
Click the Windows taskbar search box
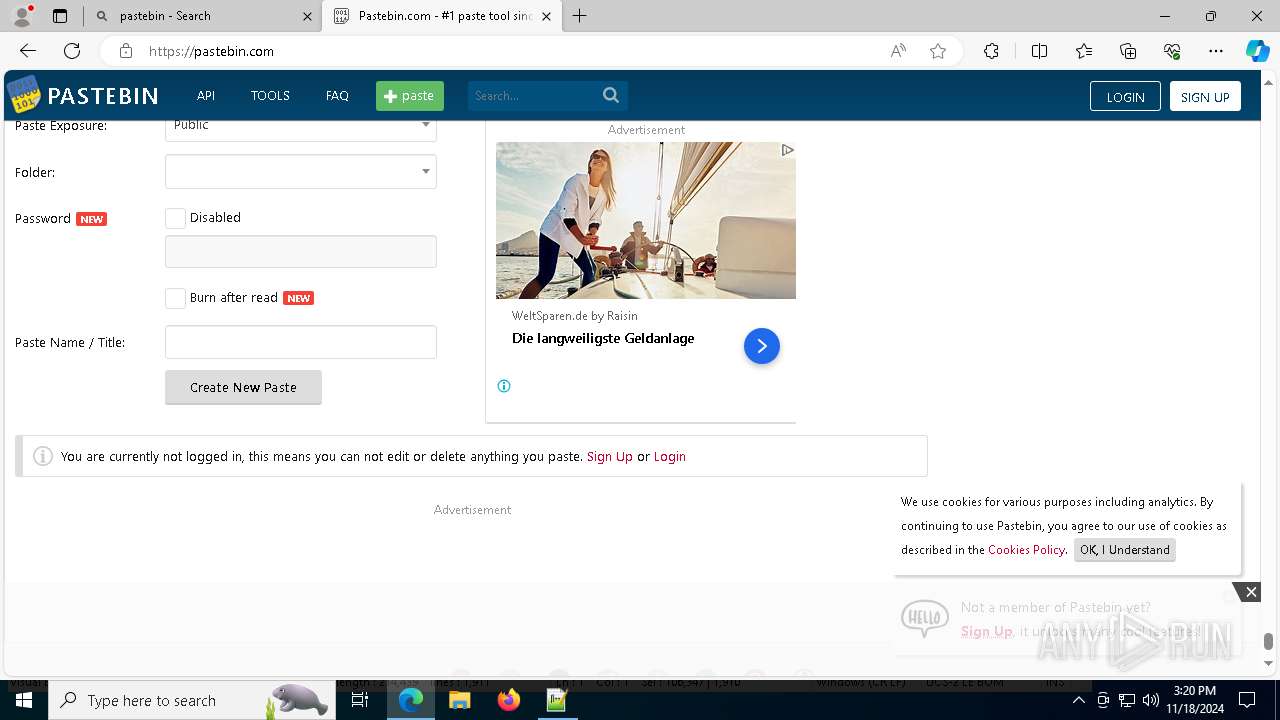click(190, 700)
